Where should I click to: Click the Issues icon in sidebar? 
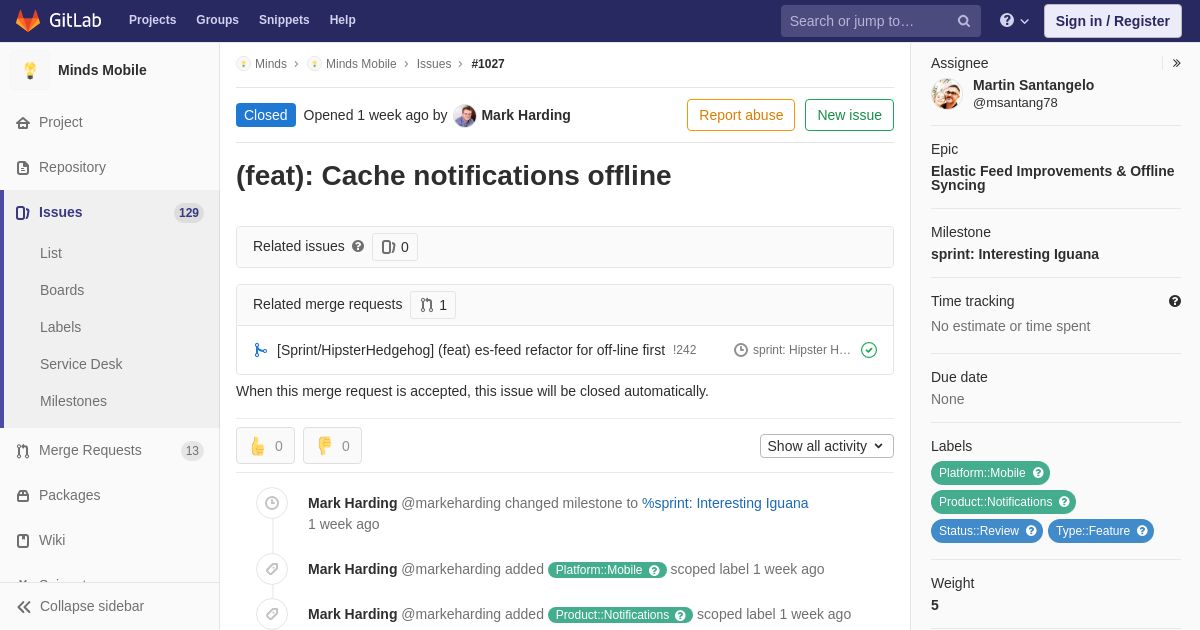[x=23, y=213]
